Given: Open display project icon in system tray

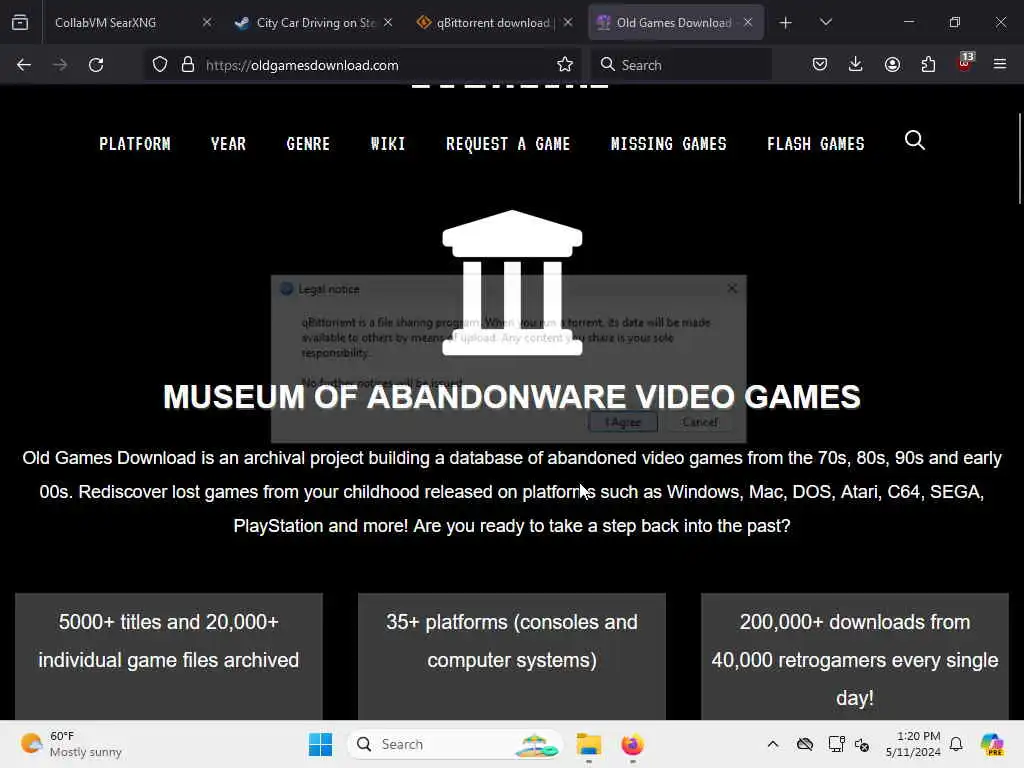Looking at the screenshot, I should point(837,744).
